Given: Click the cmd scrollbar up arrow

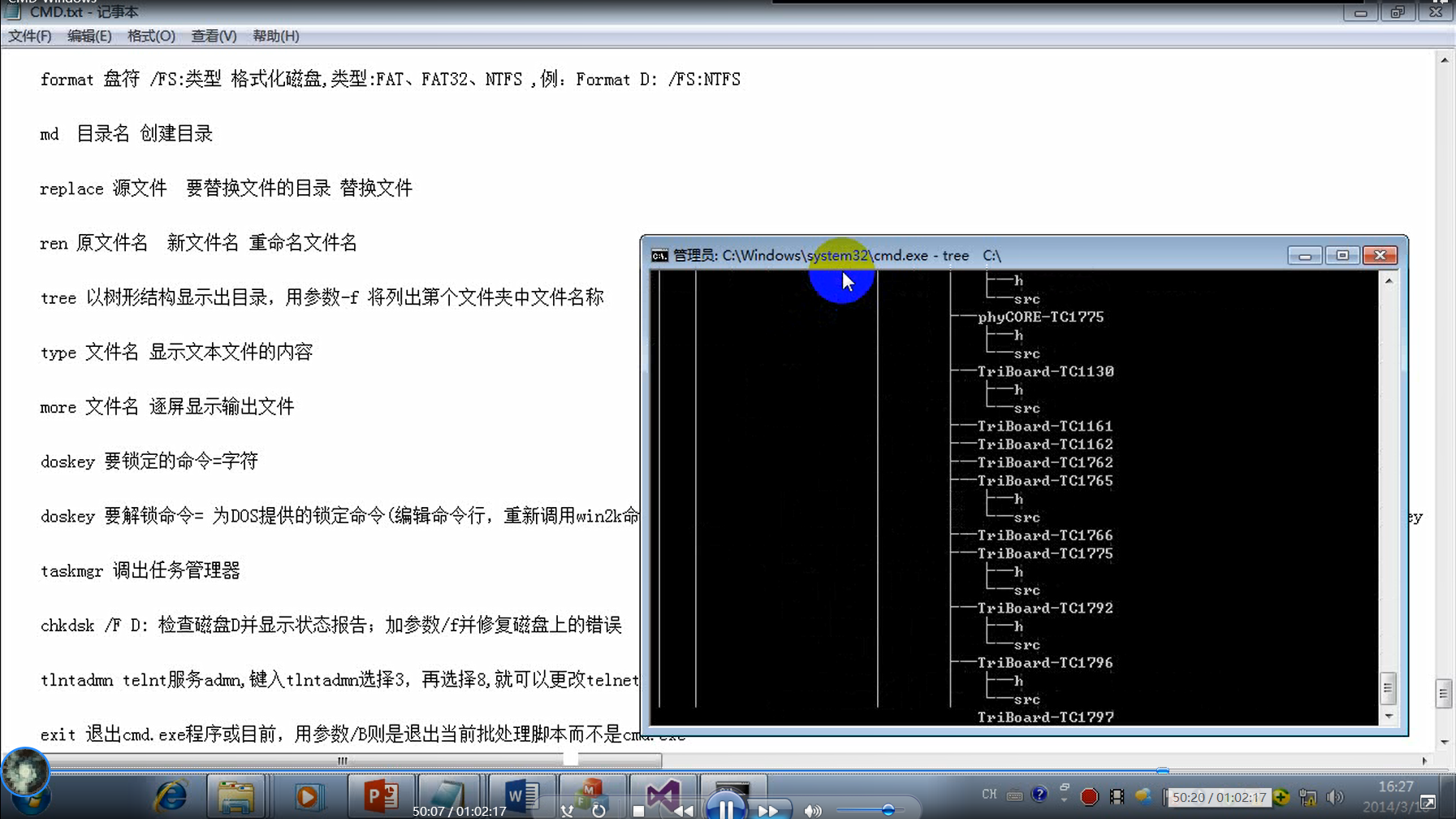Looking at the screenshot, I should point(1389,280).
